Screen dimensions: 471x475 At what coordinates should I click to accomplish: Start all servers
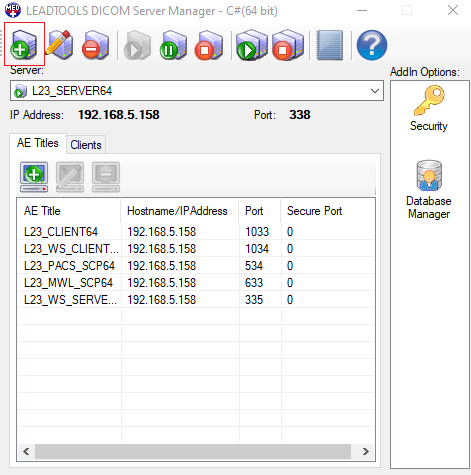pyautogui.click(x=252, y=45)
